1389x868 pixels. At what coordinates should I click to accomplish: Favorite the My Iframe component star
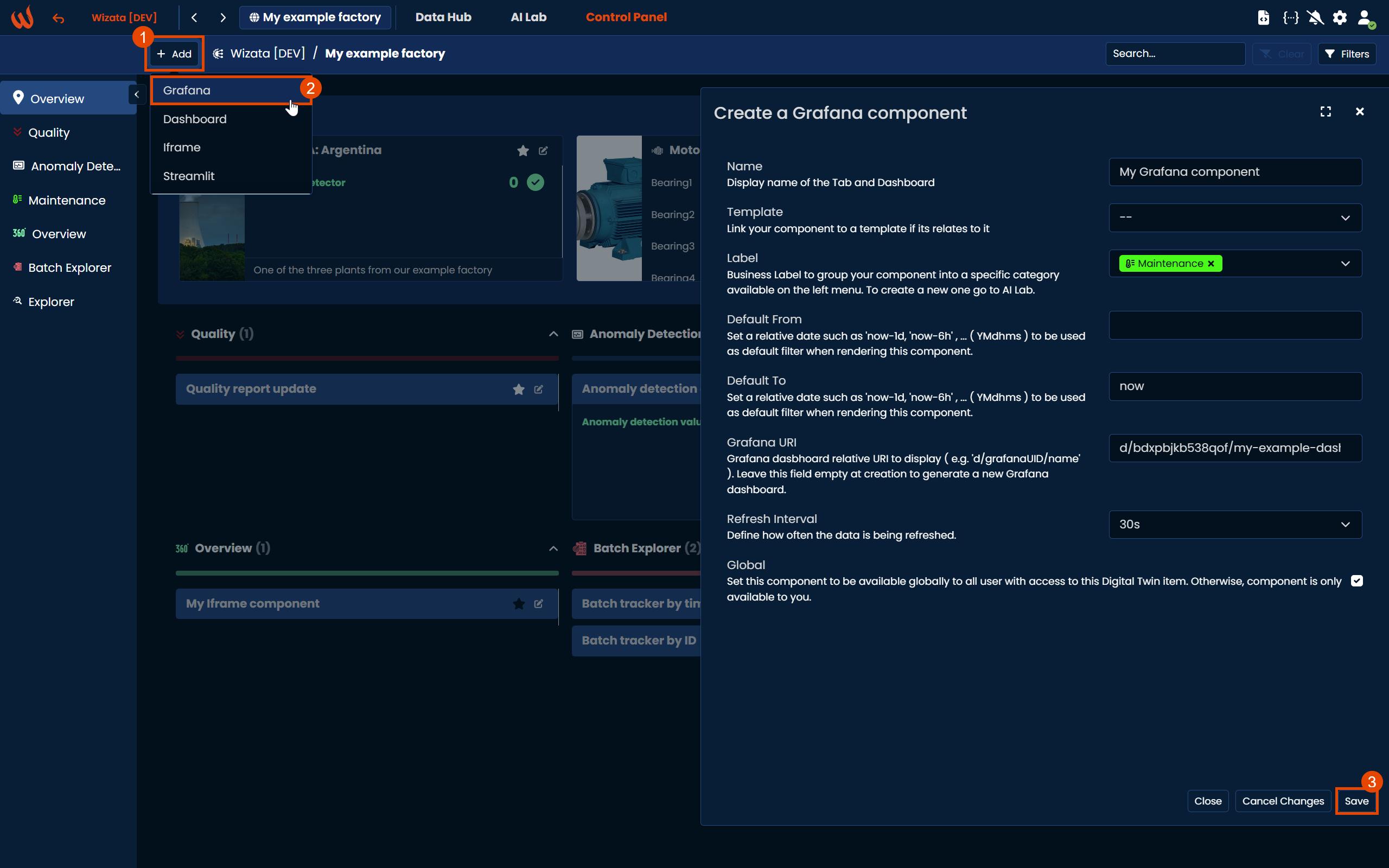point(519,604)
